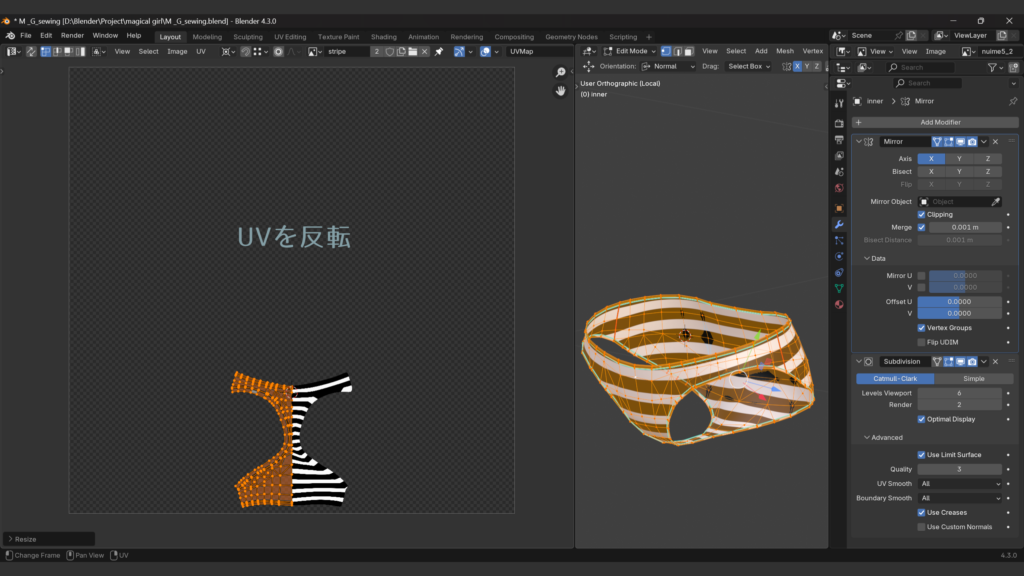Click the zoom magnifier icon in UV editor
The width and height of the screenshot is (1024, 576).
point(561,72)
